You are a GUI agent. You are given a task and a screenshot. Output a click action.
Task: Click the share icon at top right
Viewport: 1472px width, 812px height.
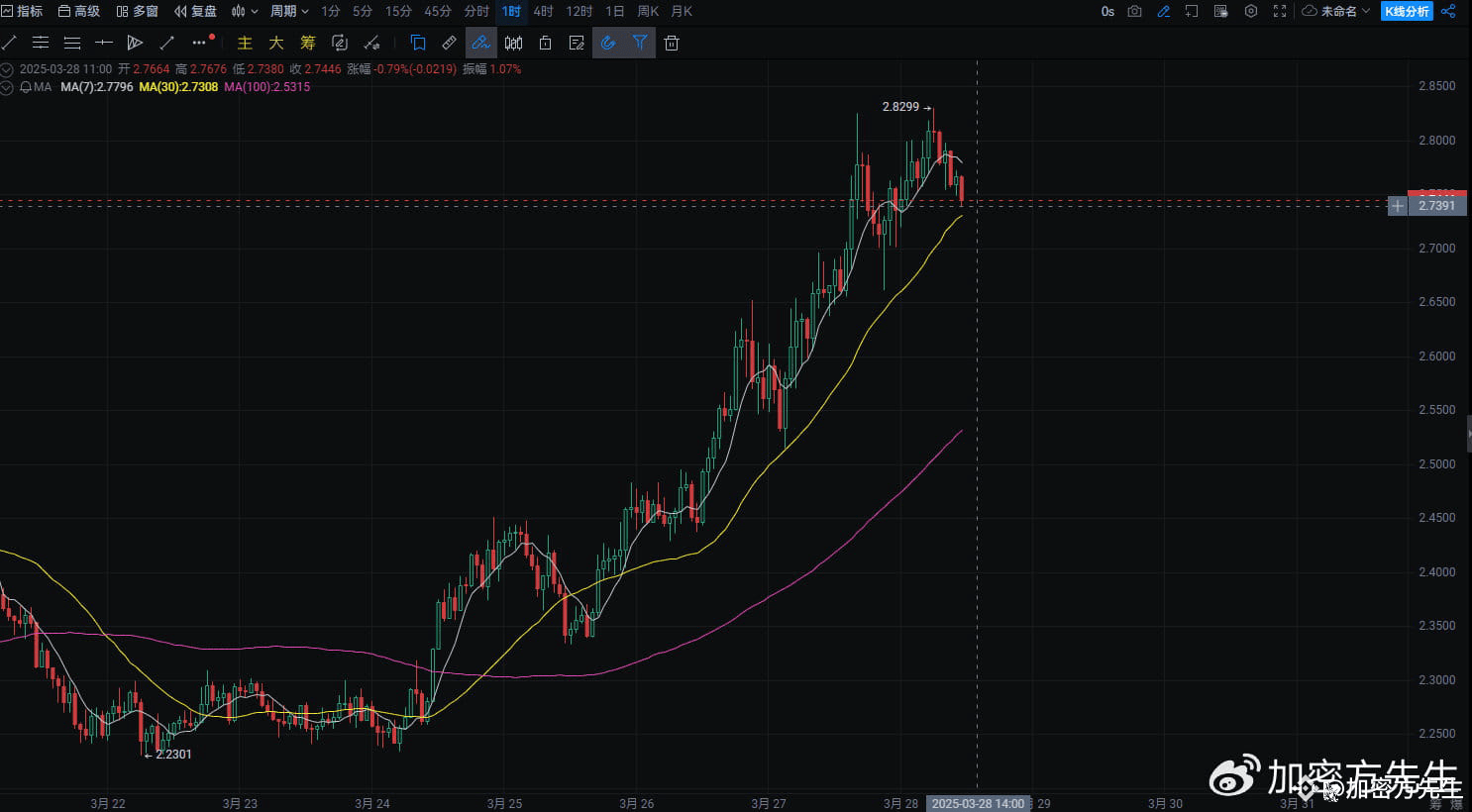[1448, 11]
